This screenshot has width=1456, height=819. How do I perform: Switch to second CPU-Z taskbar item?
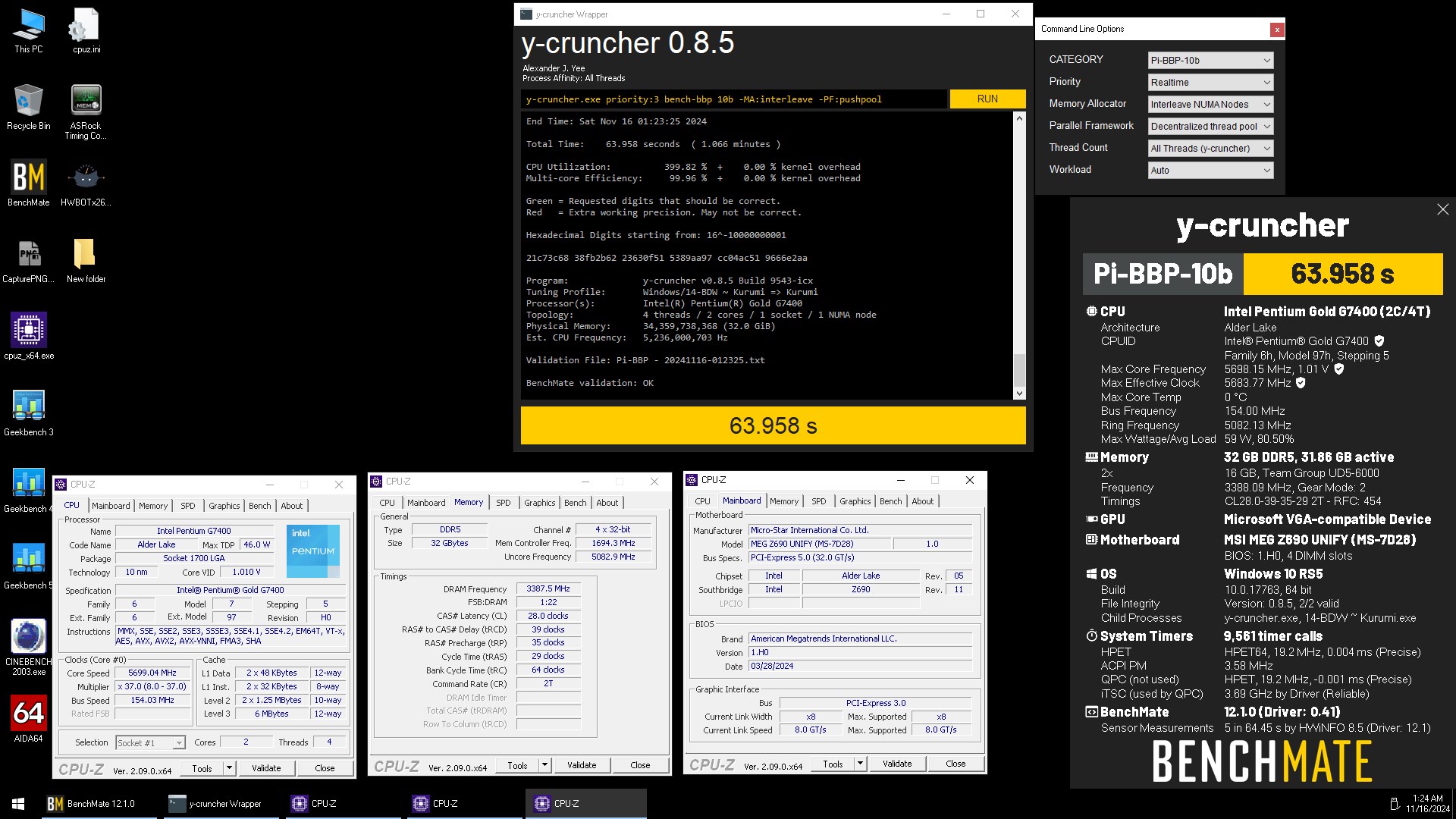tap(464, 804)
